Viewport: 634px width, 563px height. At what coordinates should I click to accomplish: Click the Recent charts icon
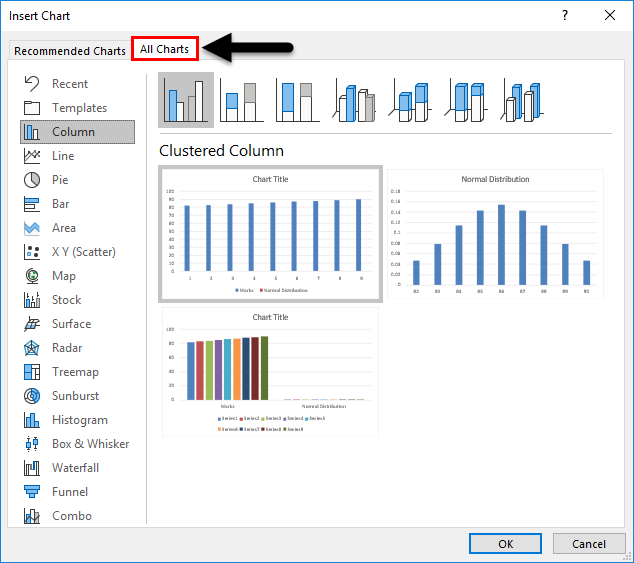[x=32, y=84]
